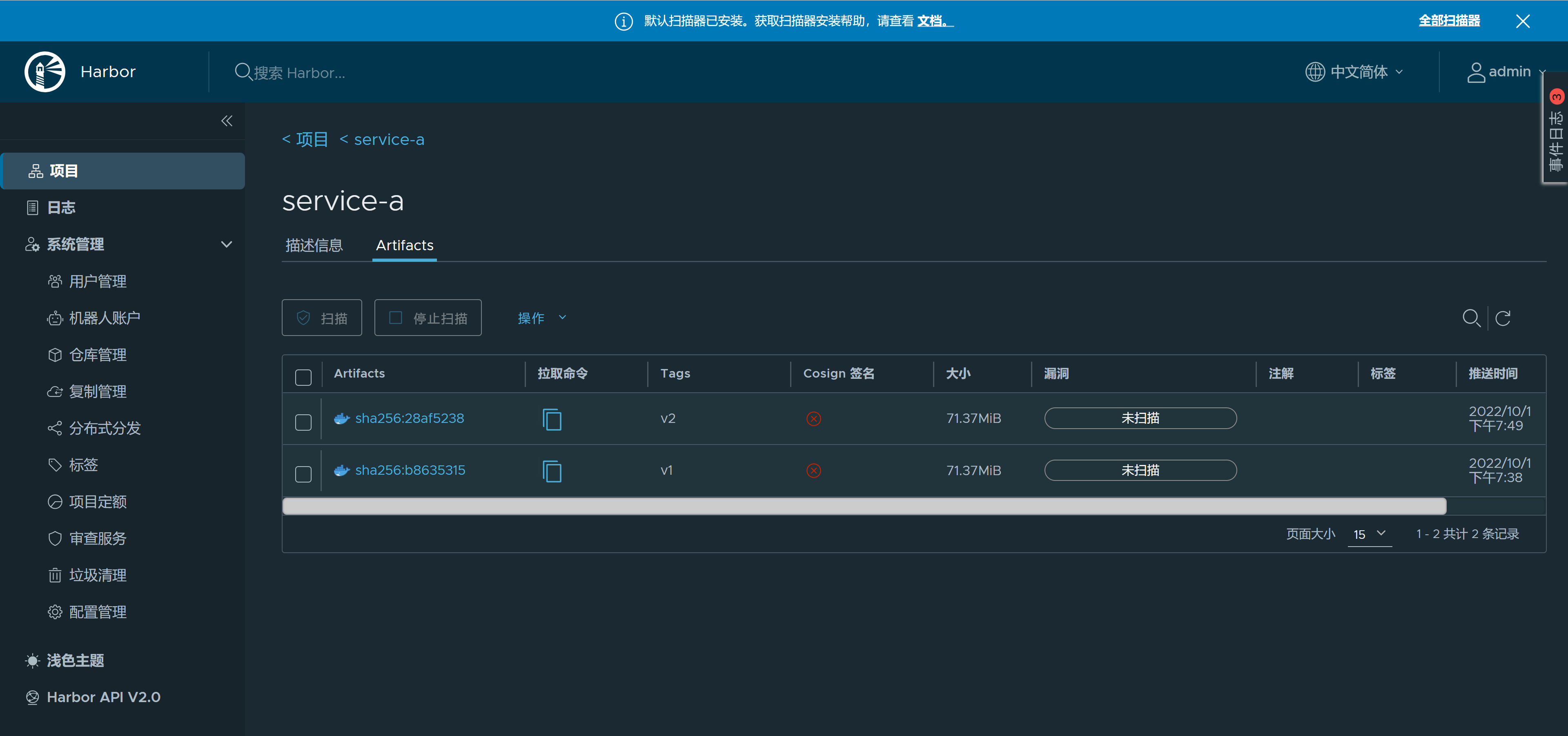This screenshot has width=1568, height=736.
Task: Click the horizontal table scrollbar
Action: (864, 506)
